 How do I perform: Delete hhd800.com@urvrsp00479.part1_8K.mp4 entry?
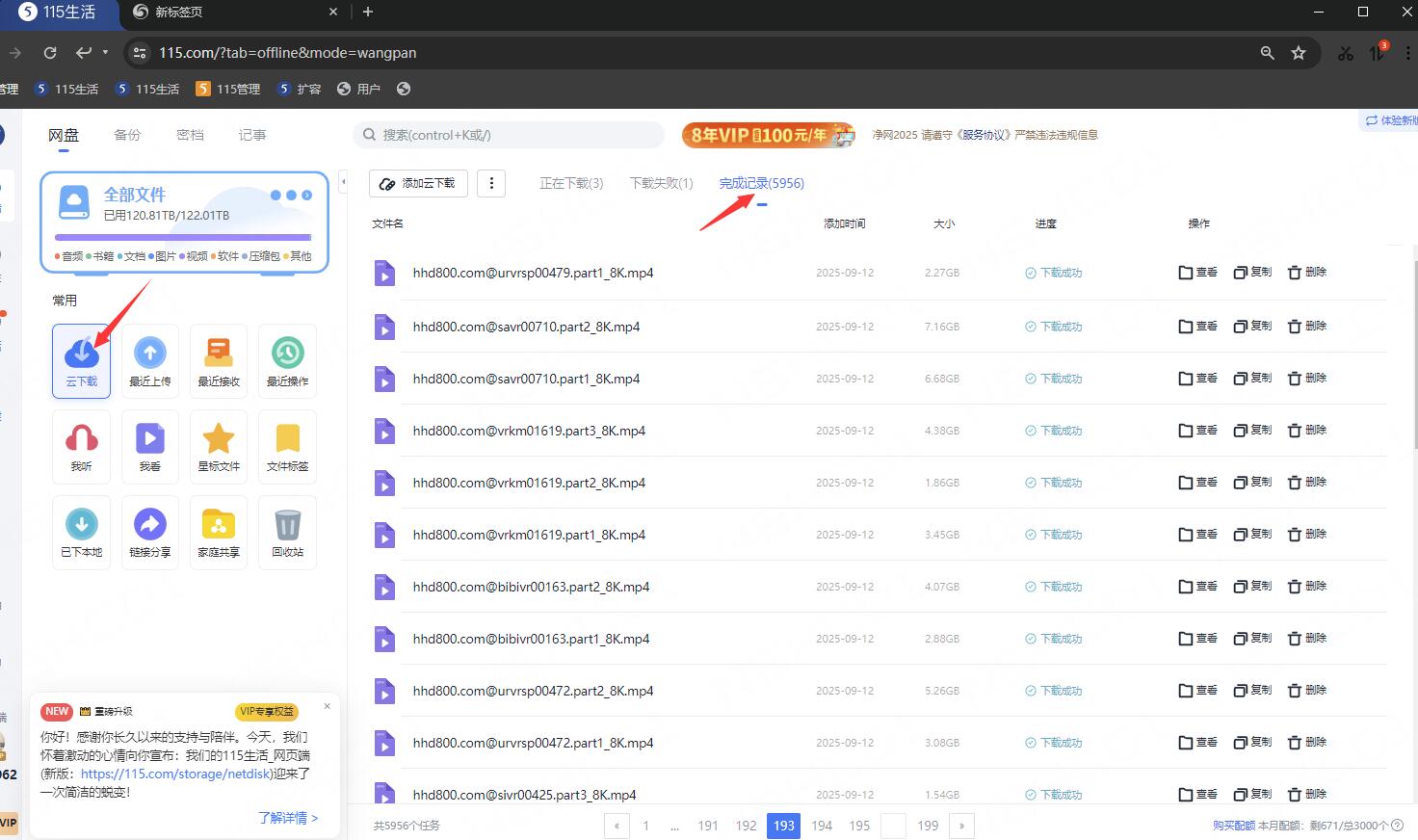point(1307,273)
